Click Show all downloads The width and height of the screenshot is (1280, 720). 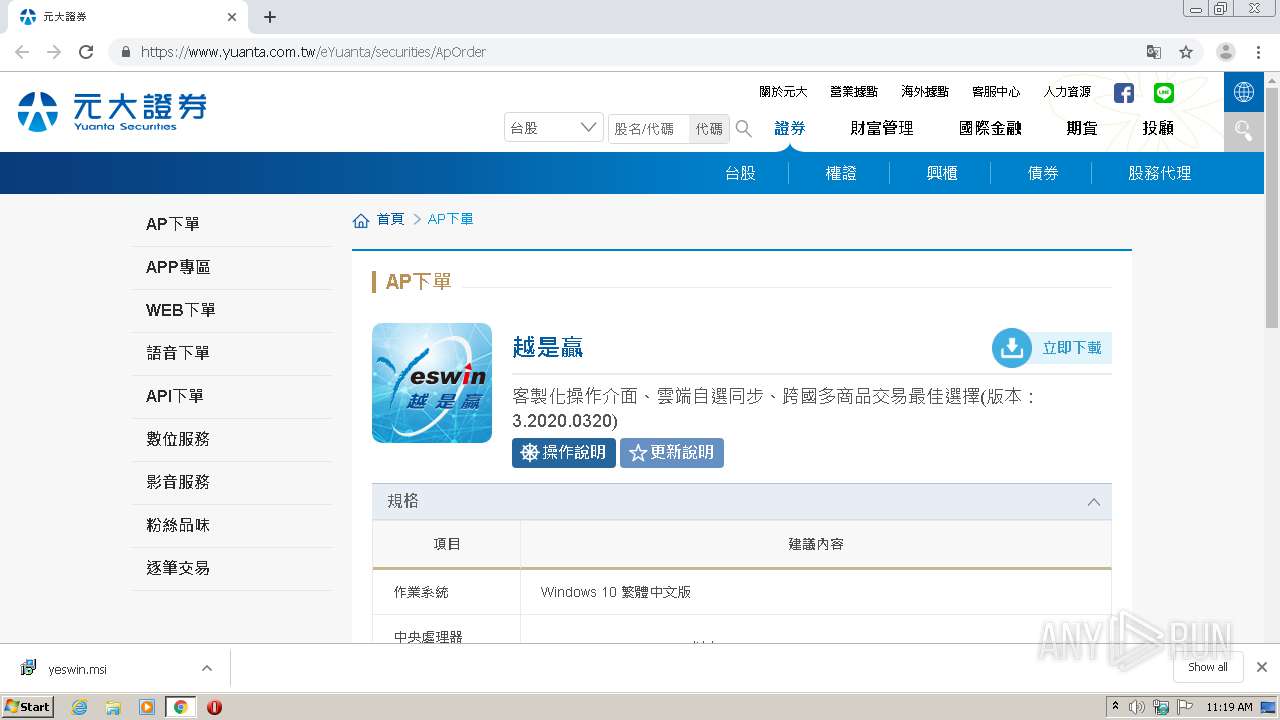pyautogui.click(x=1208, y=667)
